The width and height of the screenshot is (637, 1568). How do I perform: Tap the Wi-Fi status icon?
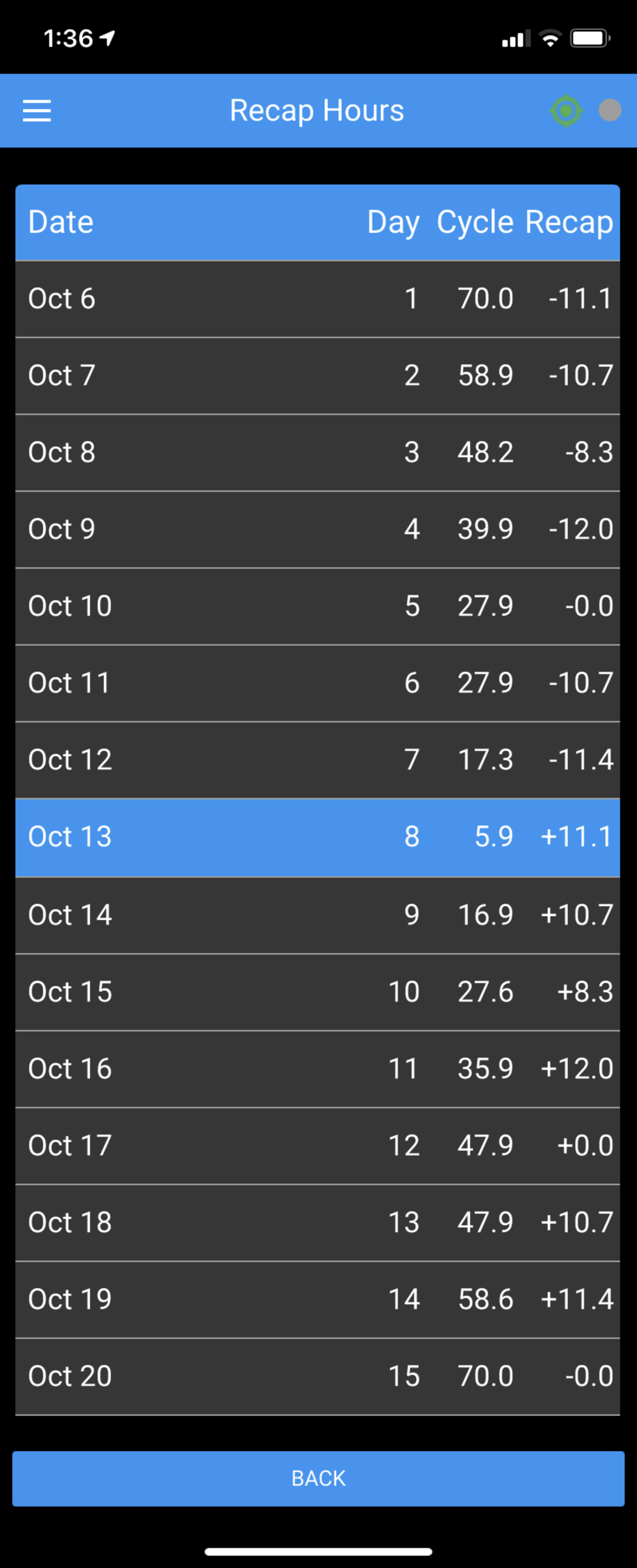[x=550, y=39]
